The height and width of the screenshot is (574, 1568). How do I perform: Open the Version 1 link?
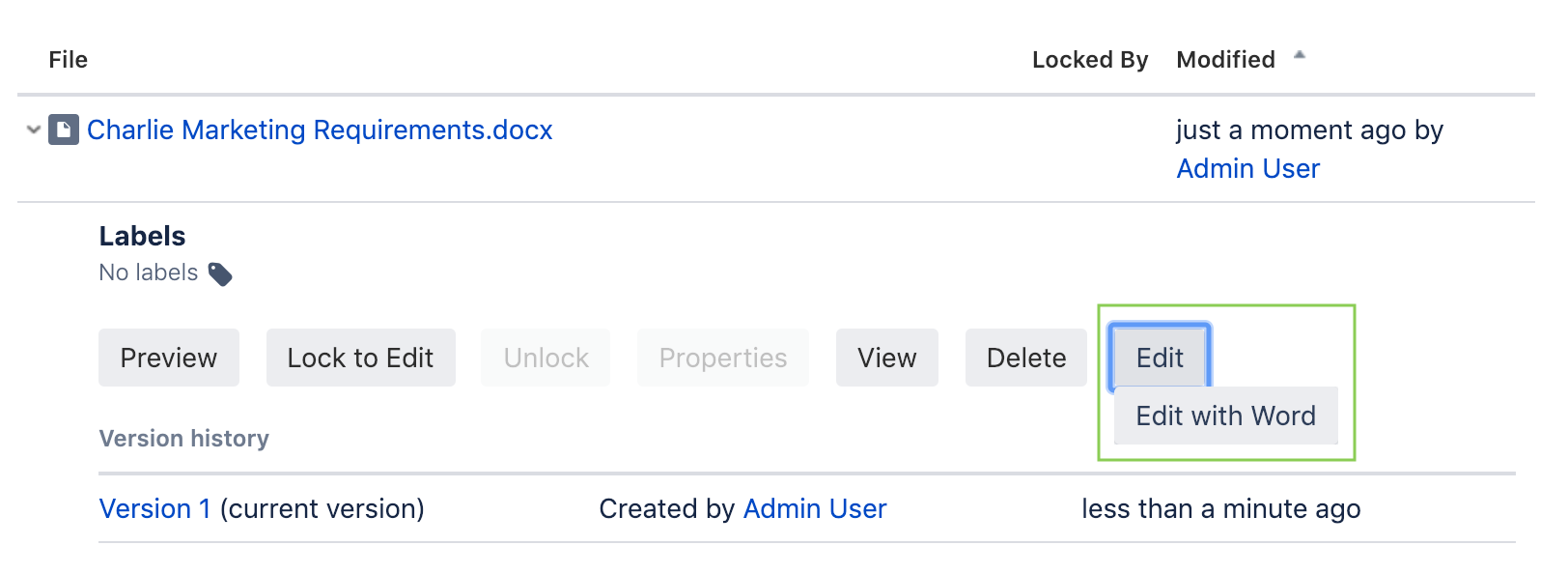coord(154,509)
